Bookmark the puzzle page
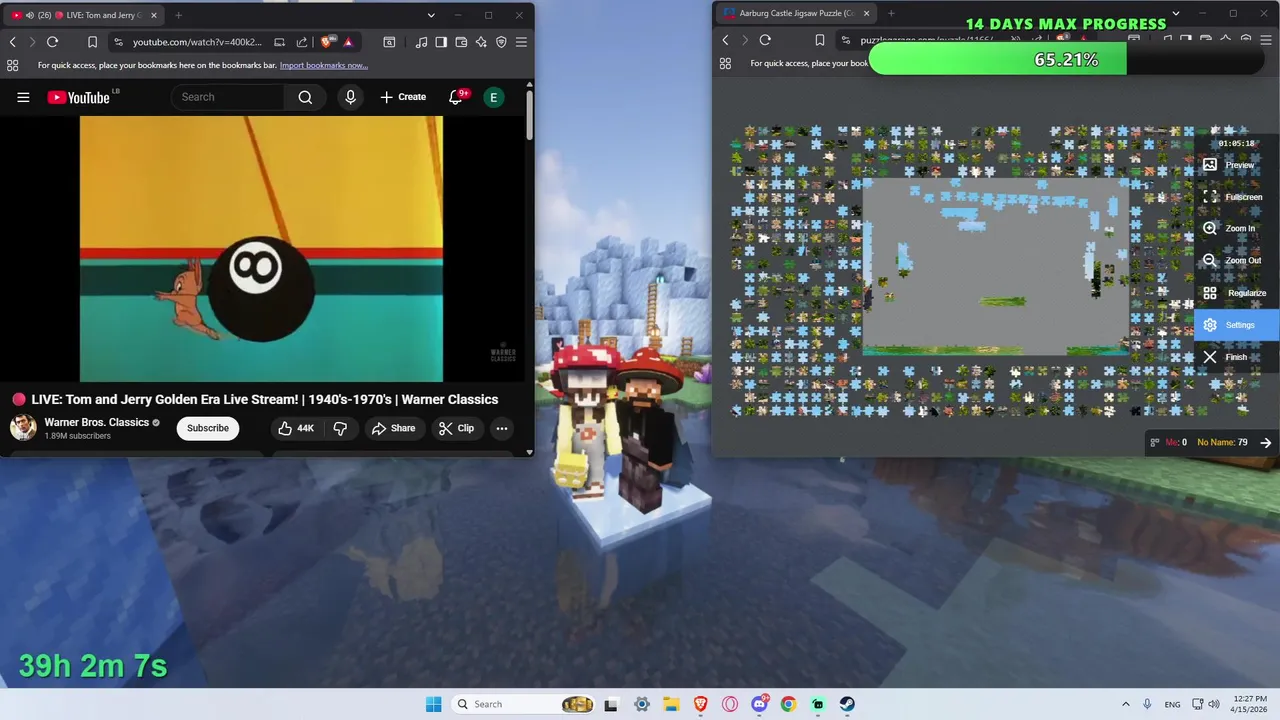The image size is (1280, 720). pos(819,40)
